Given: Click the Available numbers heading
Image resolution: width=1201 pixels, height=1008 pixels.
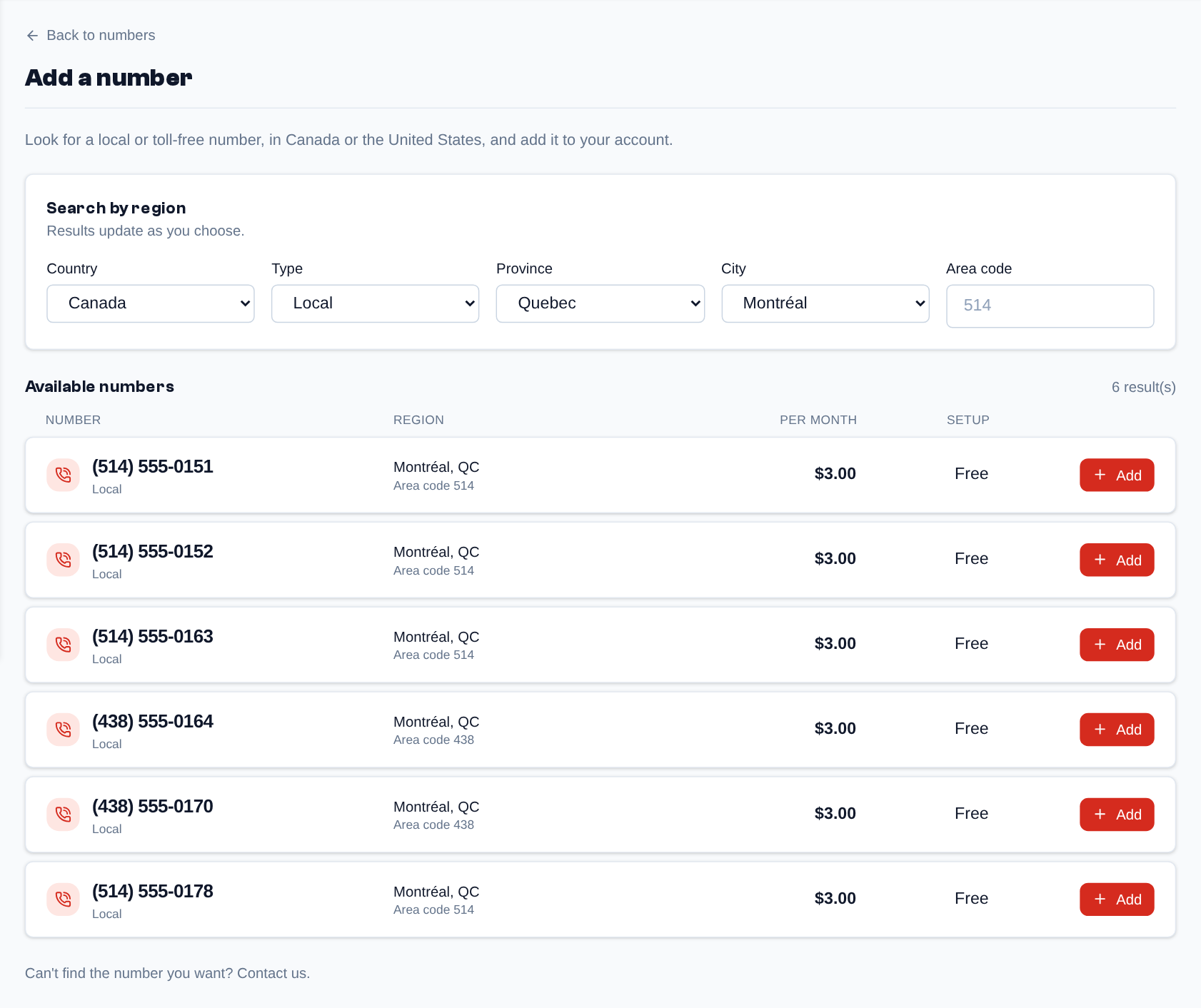Looking at the screenshot, I should pyautogui.click(x=100, y=387).
